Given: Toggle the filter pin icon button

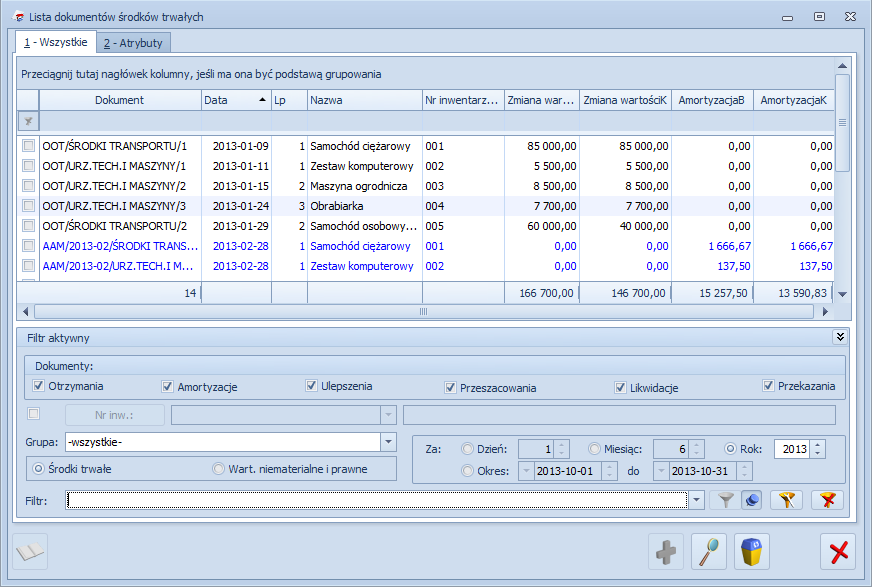Looking at the screenshot, I should pos(751,500).
